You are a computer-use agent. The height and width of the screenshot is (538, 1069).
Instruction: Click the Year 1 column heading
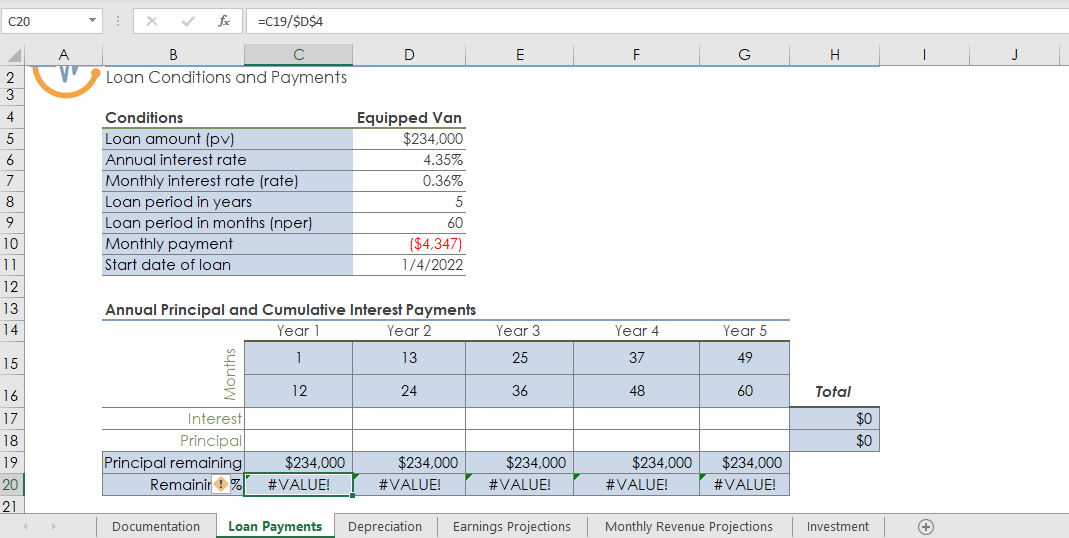click(x=298, y=331)
